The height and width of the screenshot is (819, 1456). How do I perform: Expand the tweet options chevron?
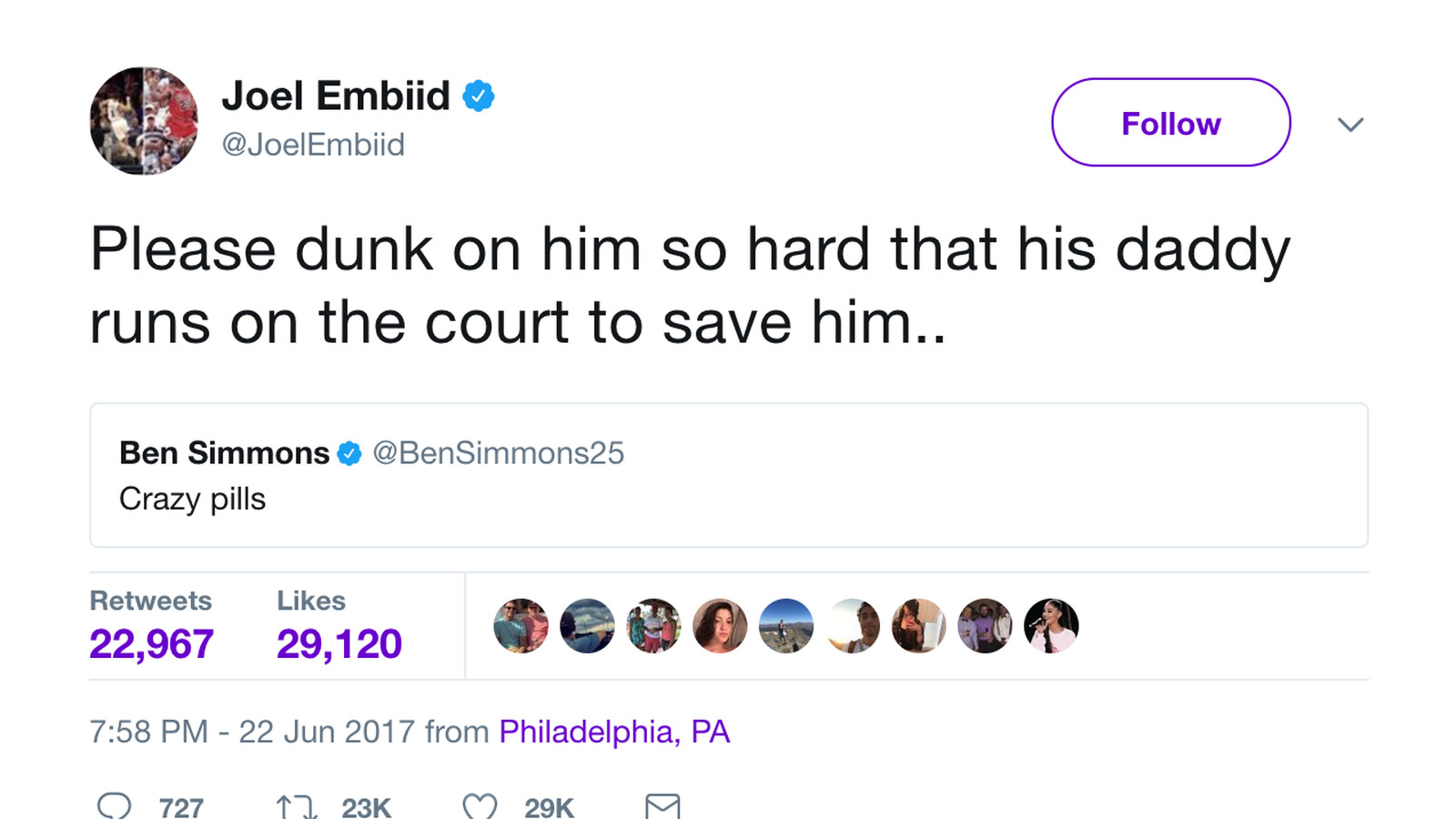(x=1350, y=124)
